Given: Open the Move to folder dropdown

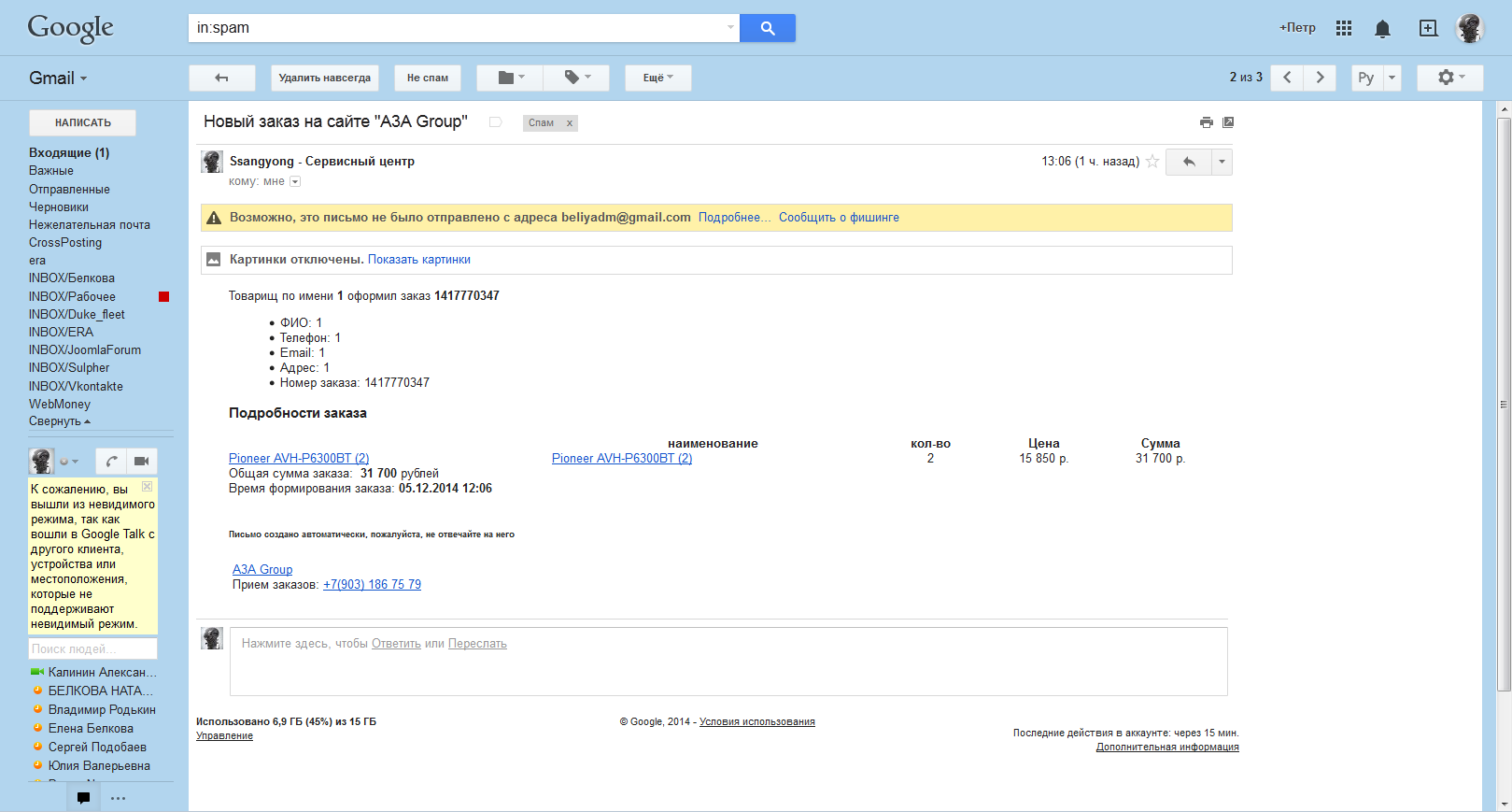Looking at the screenshot, I should point(511,78).
